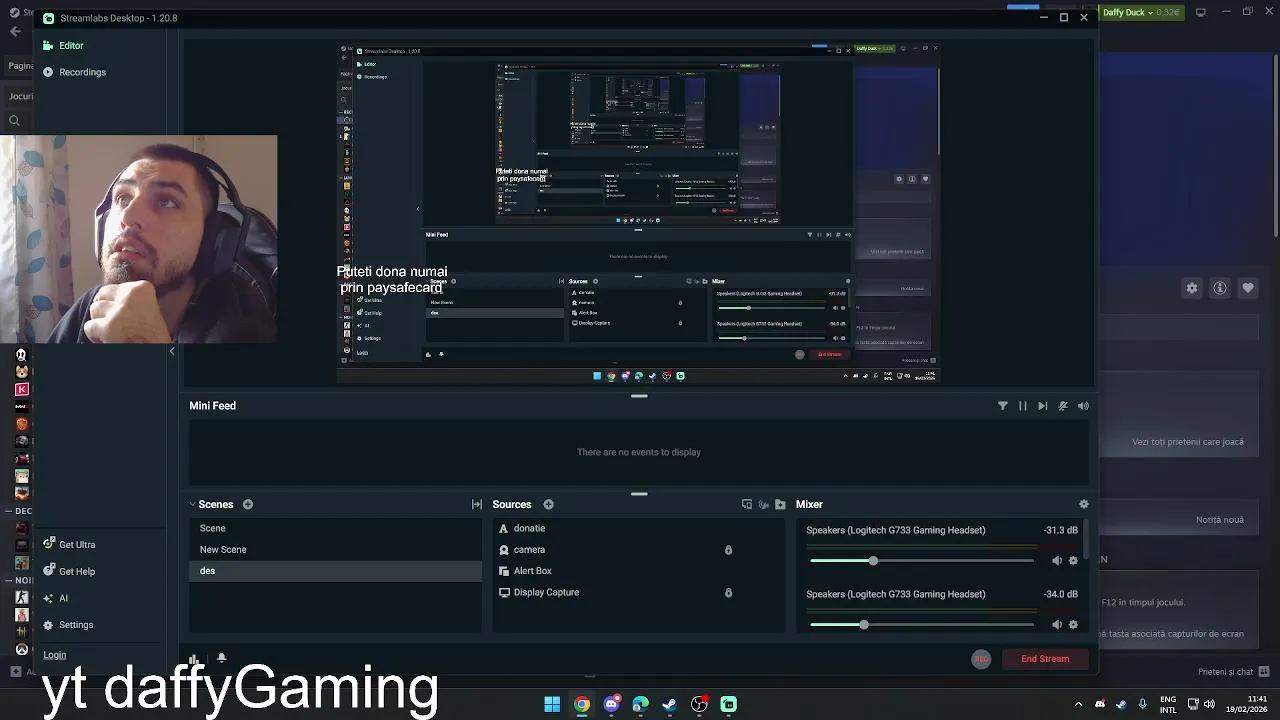
Task: Open Discord from the taskbar
Action: [611, 704]
